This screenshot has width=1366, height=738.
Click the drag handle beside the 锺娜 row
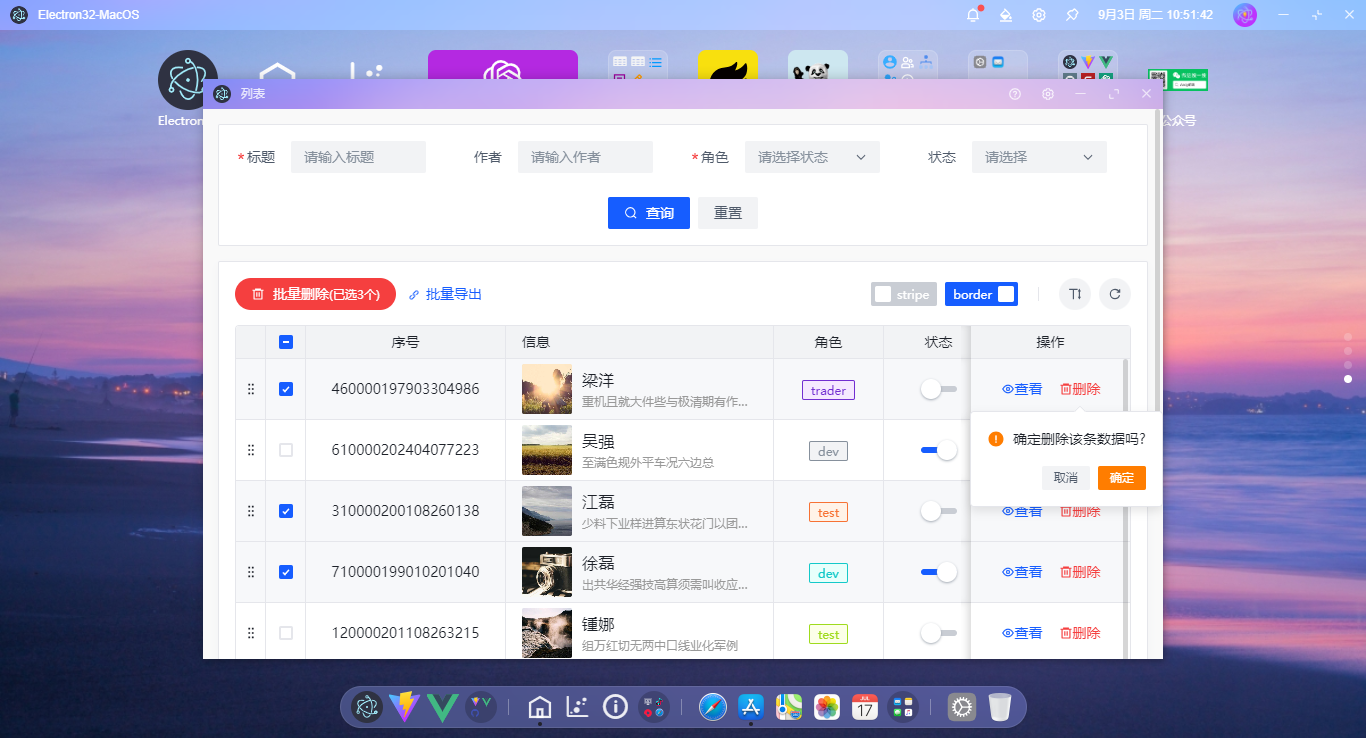point(250,632)
